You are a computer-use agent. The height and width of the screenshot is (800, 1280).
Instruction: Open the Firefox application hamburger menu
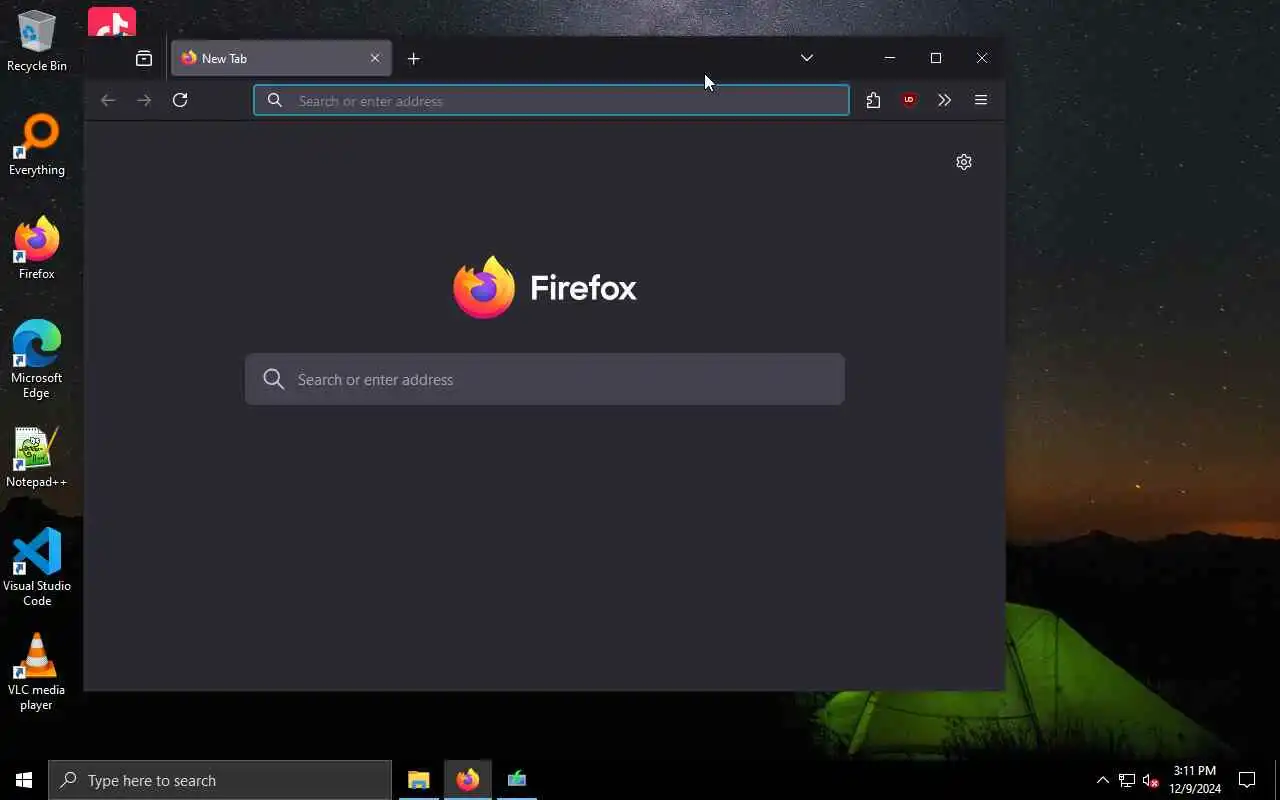[981, 100]
